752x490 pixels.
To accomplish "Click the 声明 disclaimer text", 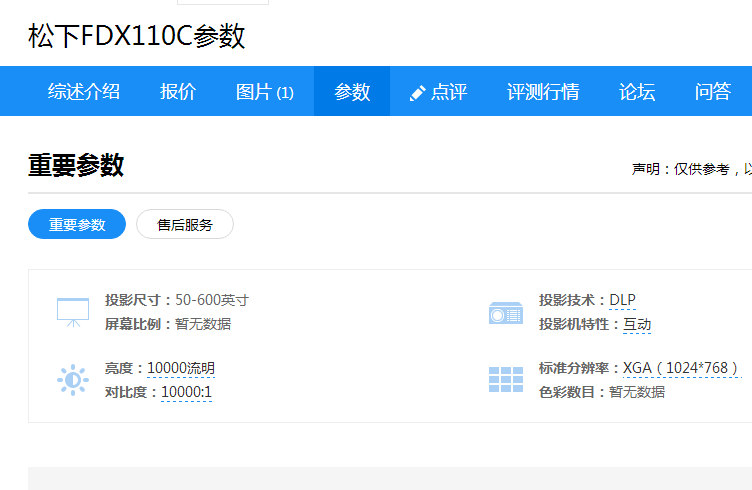I will (x=692, y=169).
